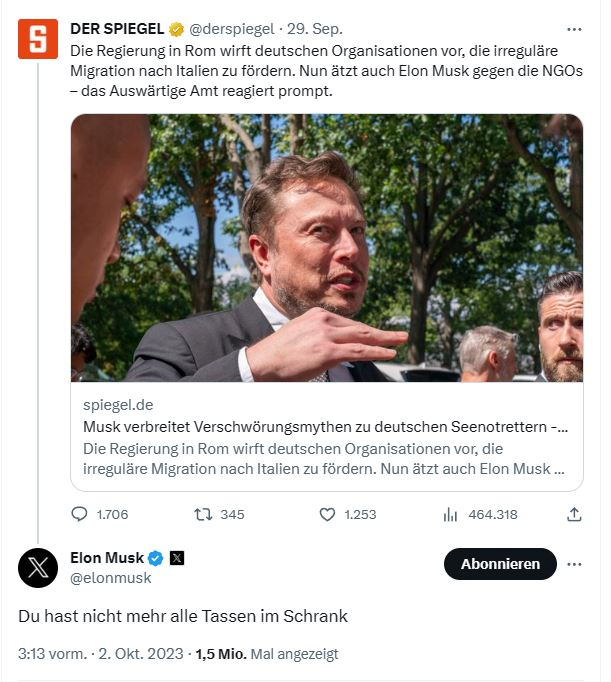Open the view statistics bar chart icon

coord(450,515)
